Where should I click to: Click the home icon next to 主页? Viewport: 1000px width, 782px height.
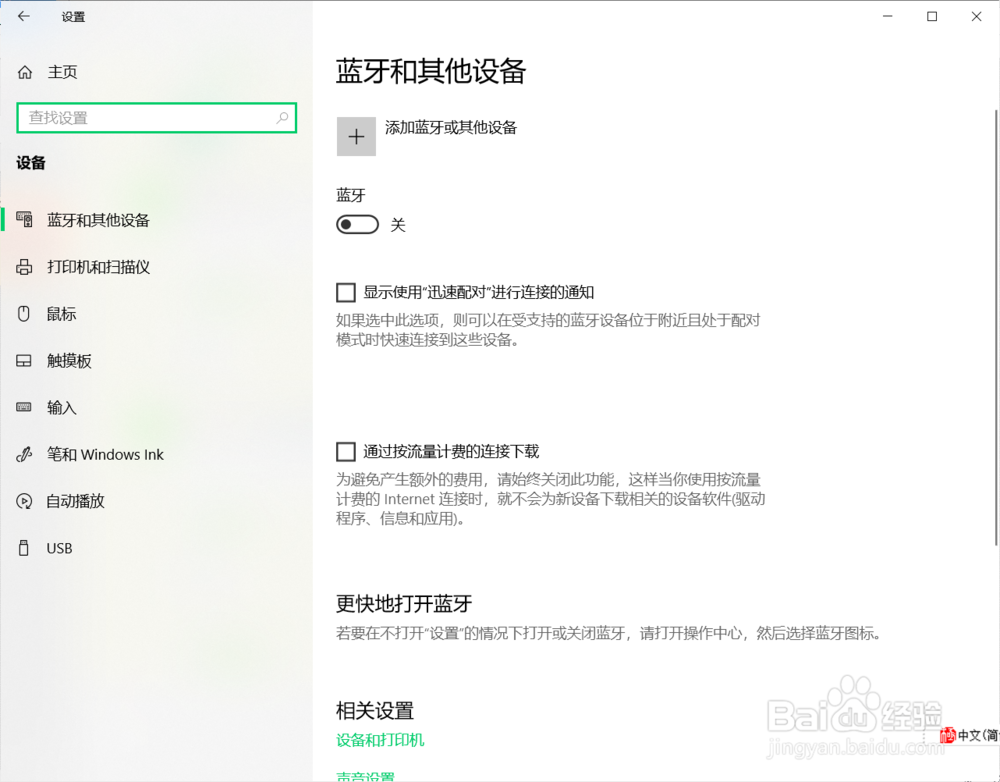[23, 71]
